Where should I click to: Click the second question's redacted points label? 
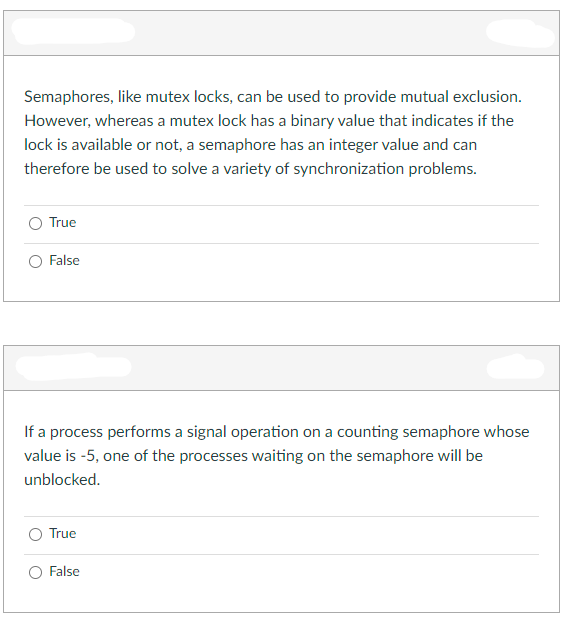(x=515, y=366)
